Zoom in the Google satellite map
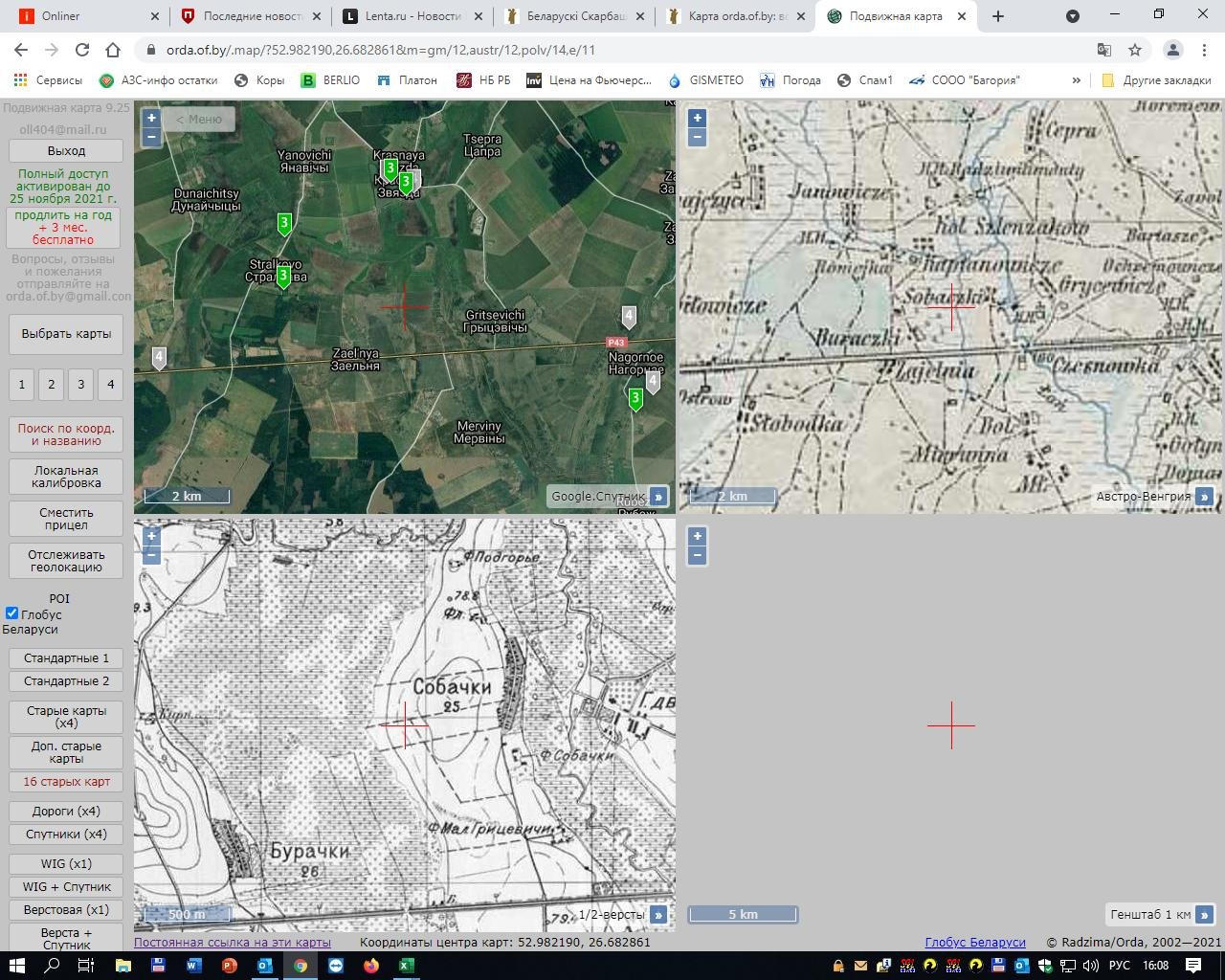 pyautogui.click(x=151, y=118)
